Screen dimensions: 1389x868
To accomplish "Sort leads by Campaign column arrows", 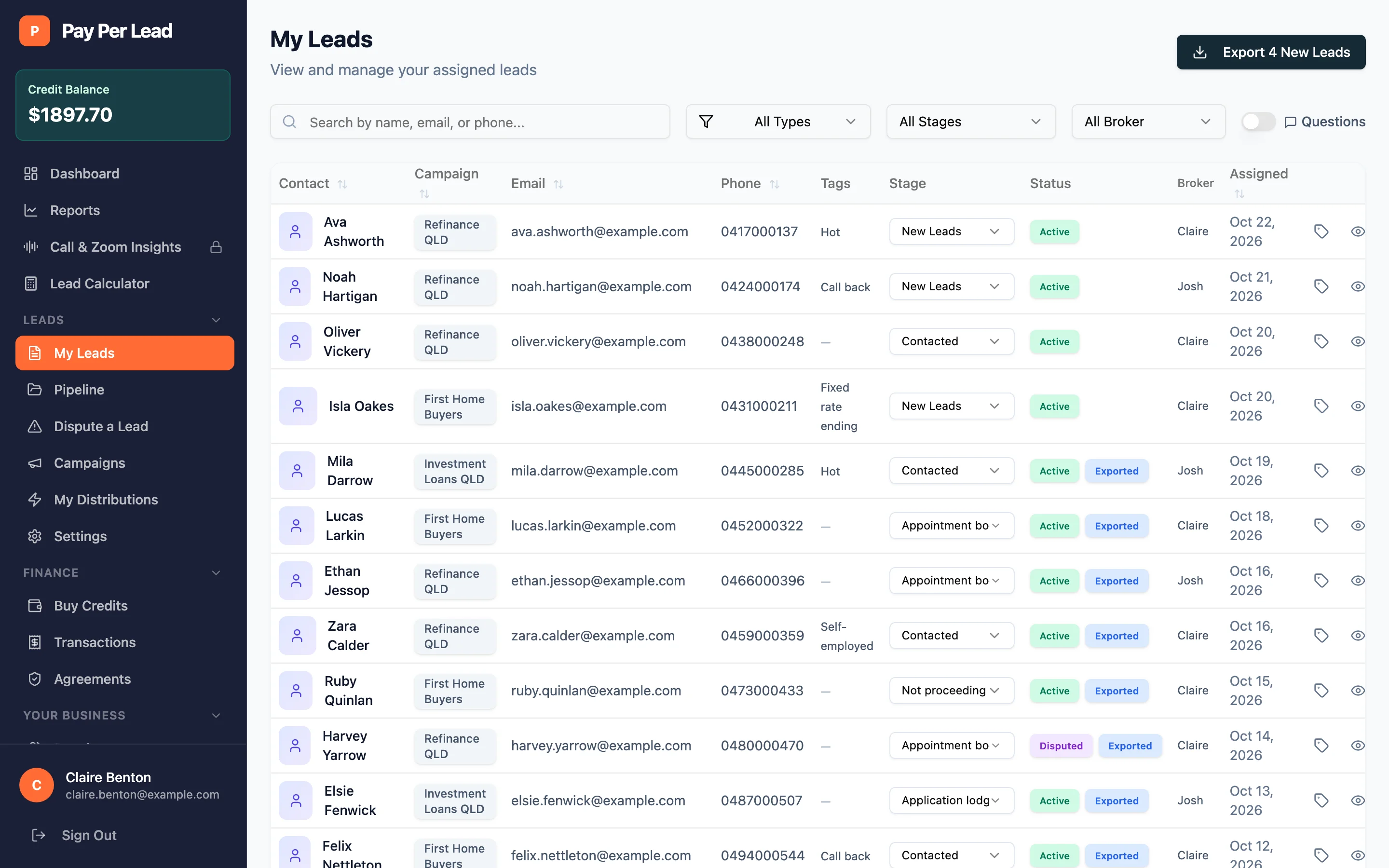I will coord(424,194).
